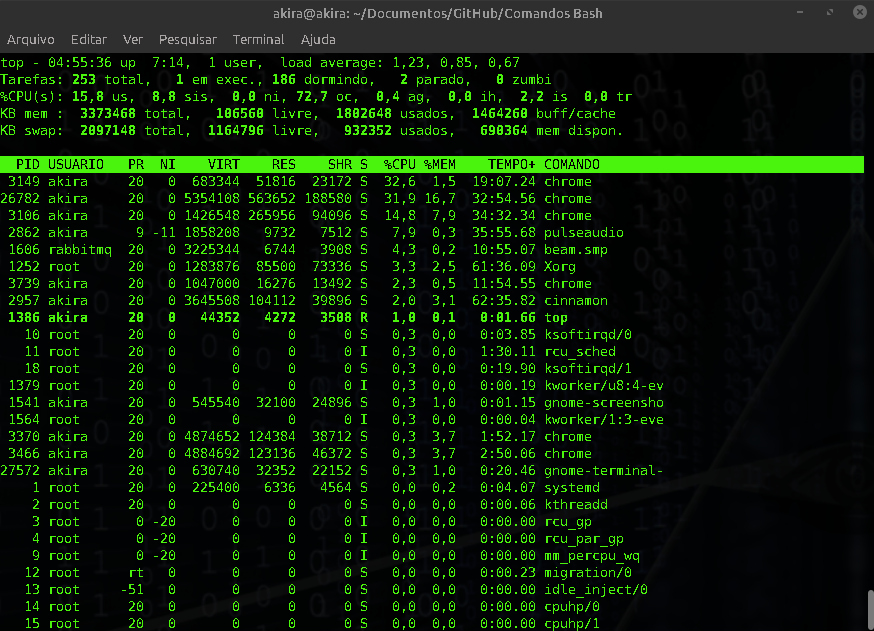Click the mm_percpu_wq command name

592,556
